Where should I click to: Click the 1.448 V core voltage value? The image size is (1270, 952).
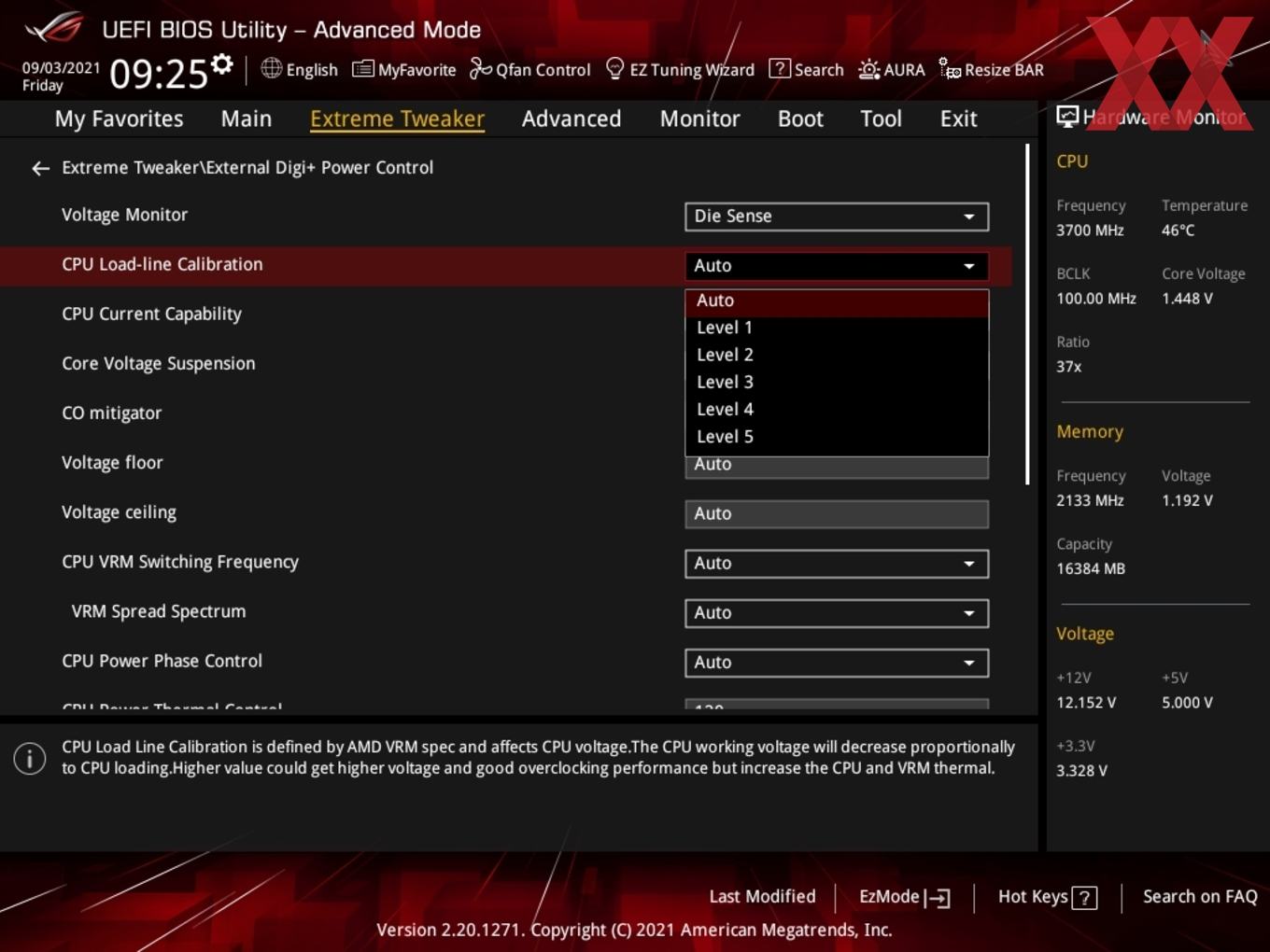tap(1187, 299)
